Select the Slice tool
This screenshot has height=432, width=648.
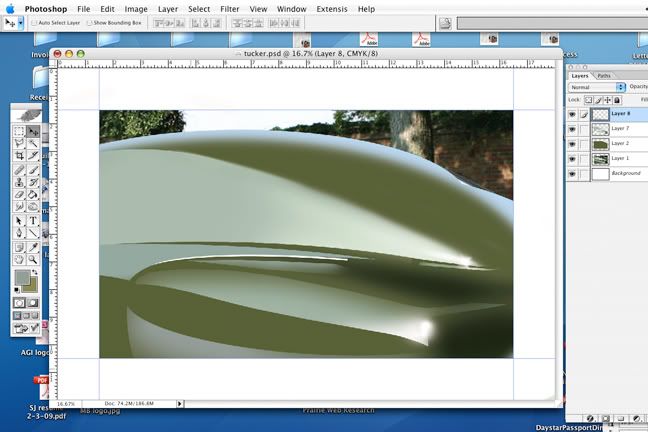(33, 155)
